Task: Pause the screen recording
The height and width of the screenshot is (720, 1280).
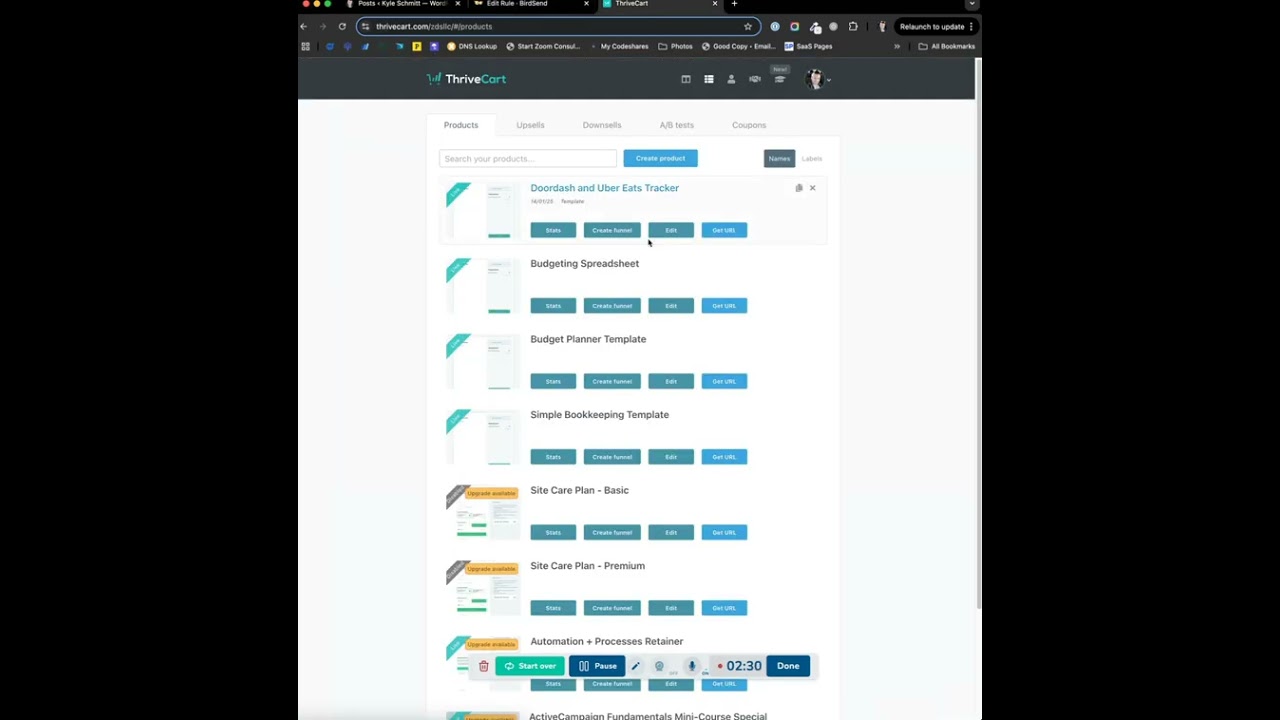Action: pos(597,666)
